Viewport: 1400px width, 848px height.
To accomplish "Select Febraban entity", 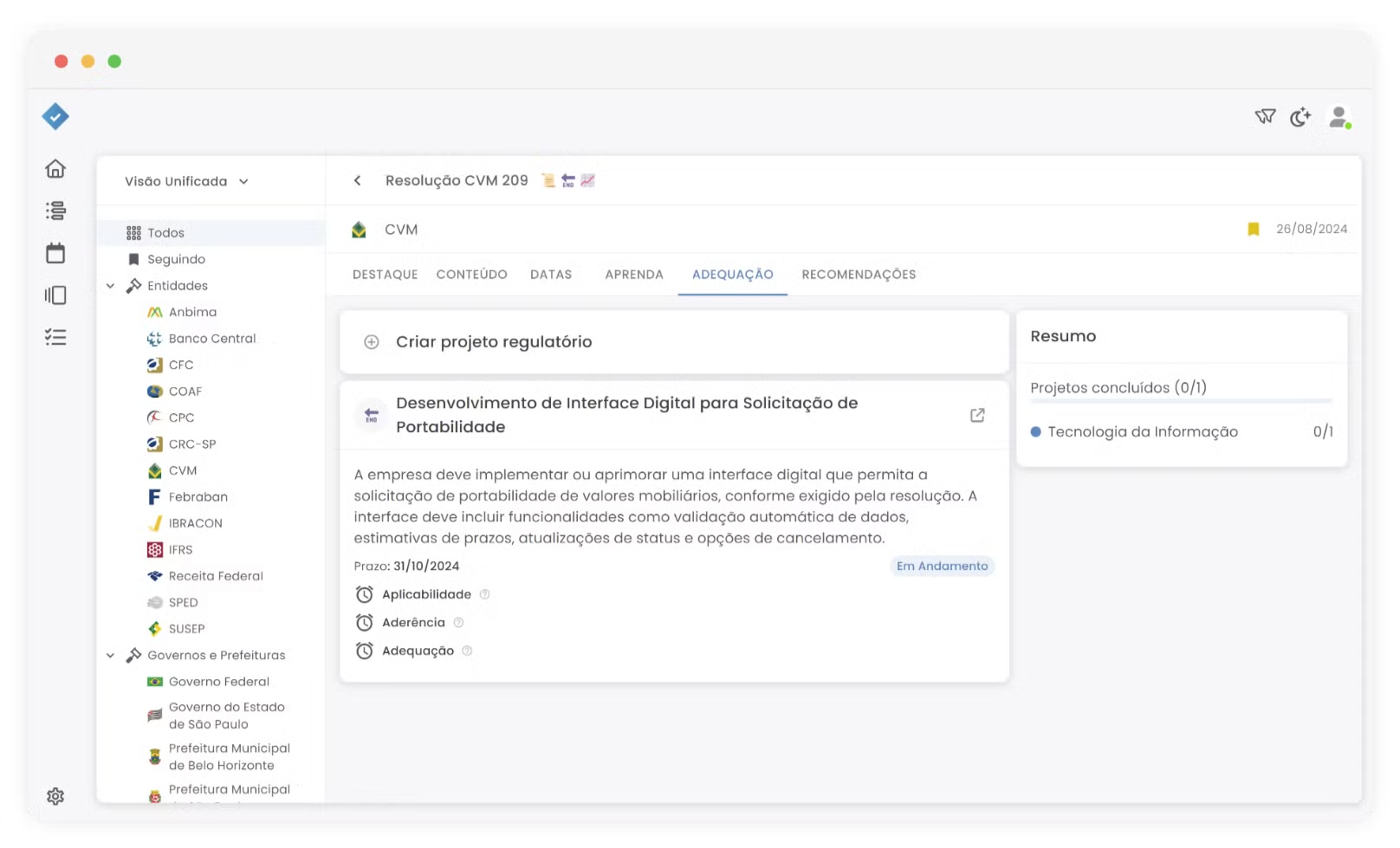I will [x=198, y=497].
